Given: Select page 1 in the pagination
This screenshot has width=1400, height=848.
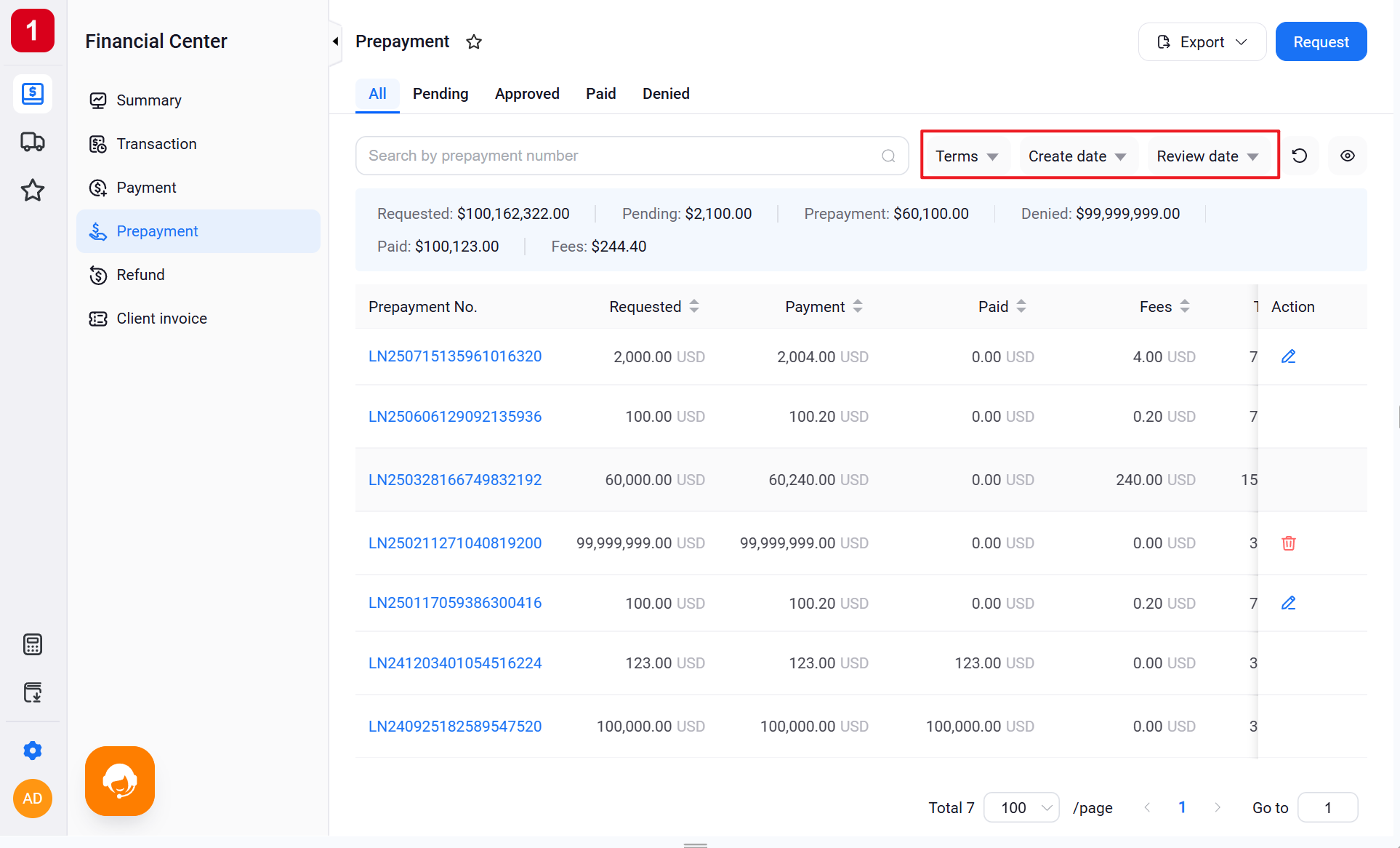Looking at the screenshot, I should click(x=1183, y=808).
